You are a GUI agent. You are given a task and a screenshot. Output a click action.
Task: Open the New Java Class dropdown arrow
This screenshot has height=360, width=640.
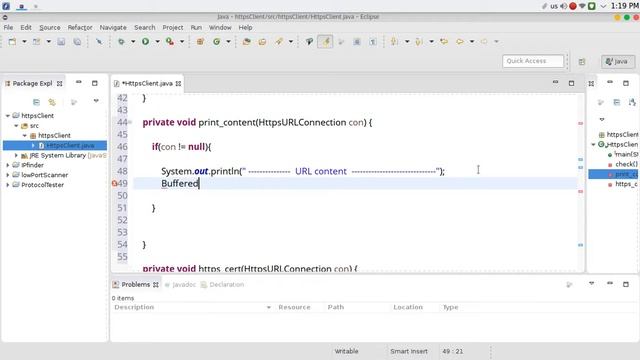coord(228,42)
